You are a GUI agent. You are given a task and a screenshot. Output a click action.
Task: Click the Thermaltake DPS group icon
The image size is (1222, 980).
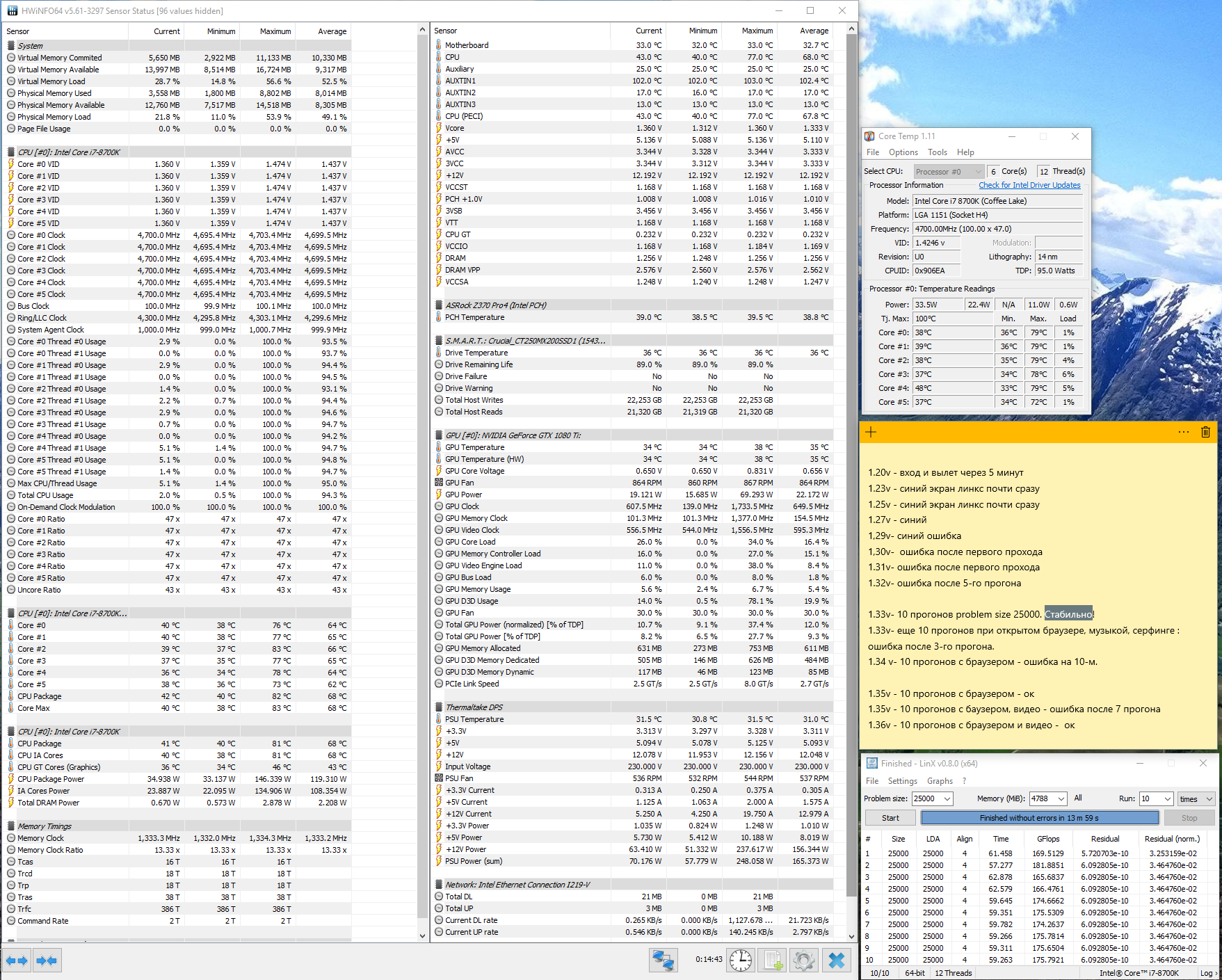coord(439,707)
